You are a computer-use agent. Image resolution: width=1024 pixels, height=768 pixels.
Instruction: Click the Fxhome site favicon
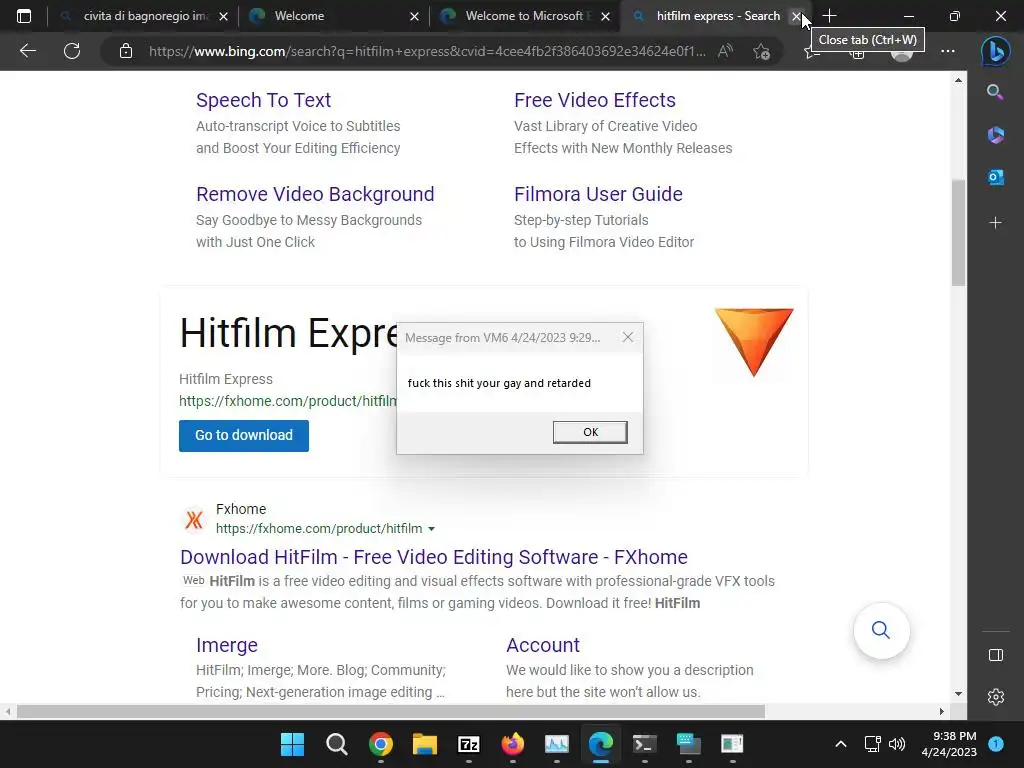[x=194, y=520]
